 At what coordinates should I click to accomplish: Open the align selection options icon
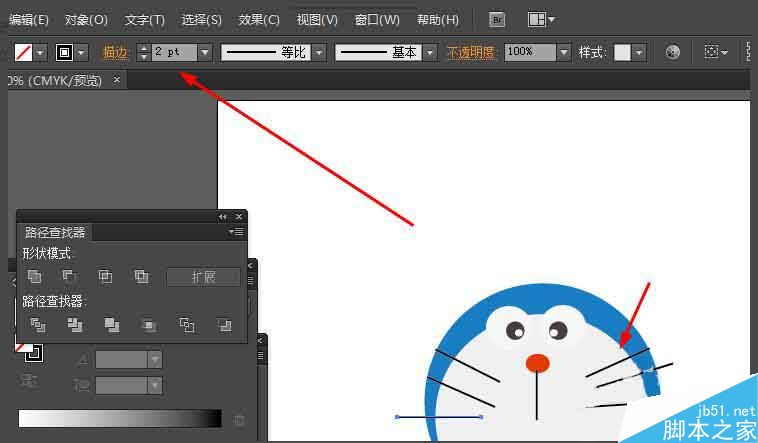click(715, 52)
